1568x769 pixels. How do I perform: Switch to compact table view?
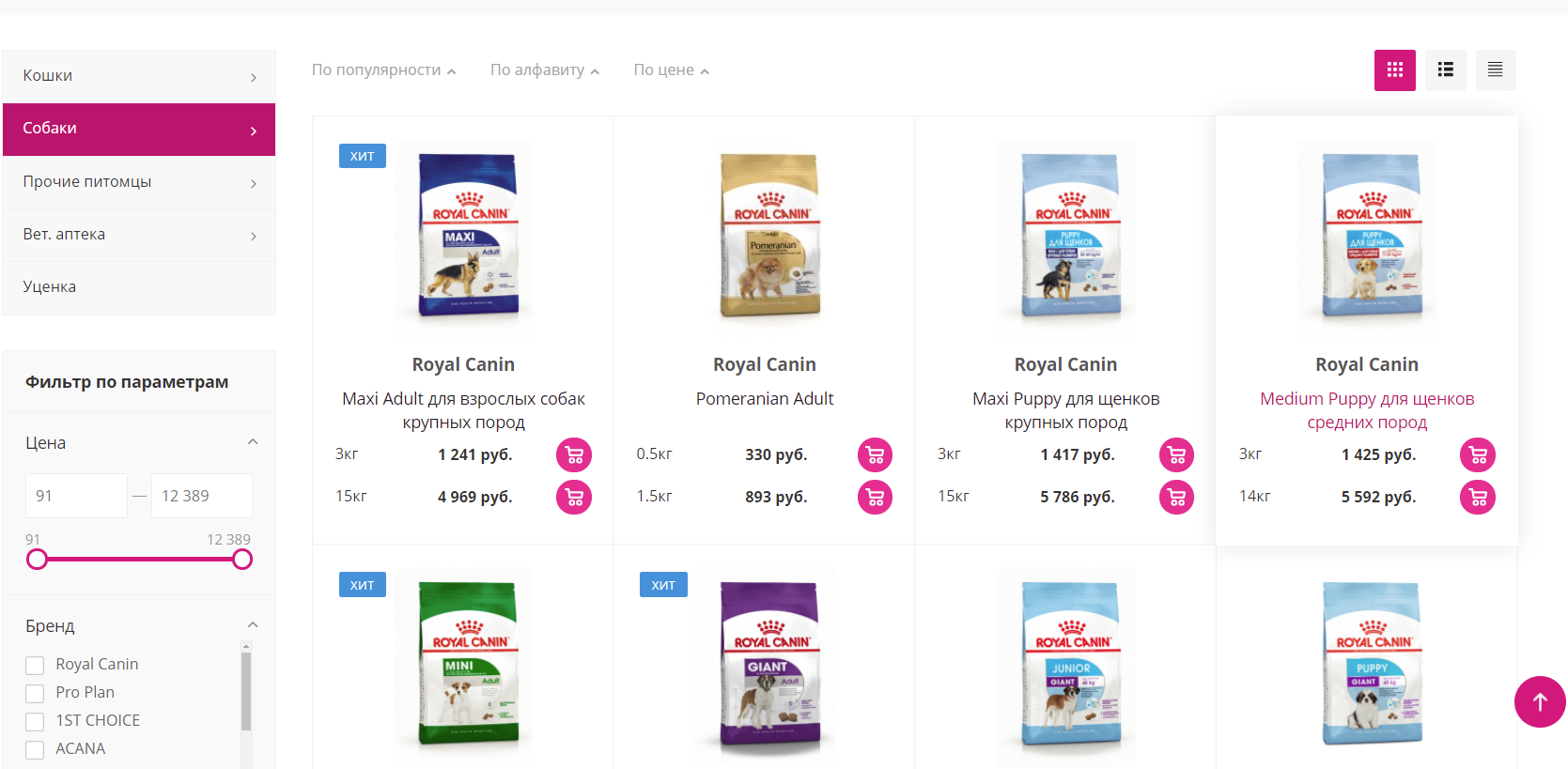point(1495,70)
